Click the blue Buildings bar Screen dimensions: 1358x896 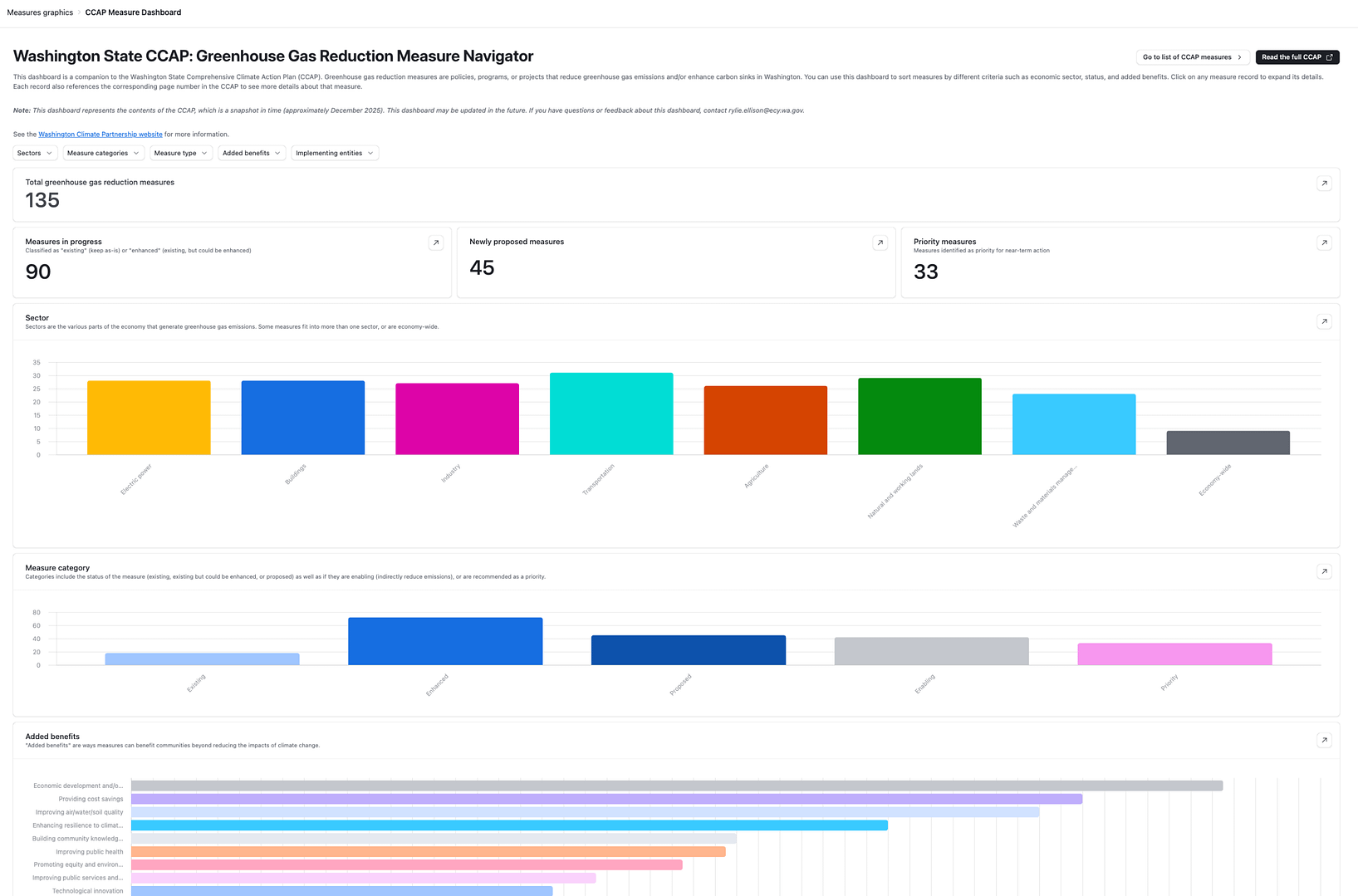(303, 418)
